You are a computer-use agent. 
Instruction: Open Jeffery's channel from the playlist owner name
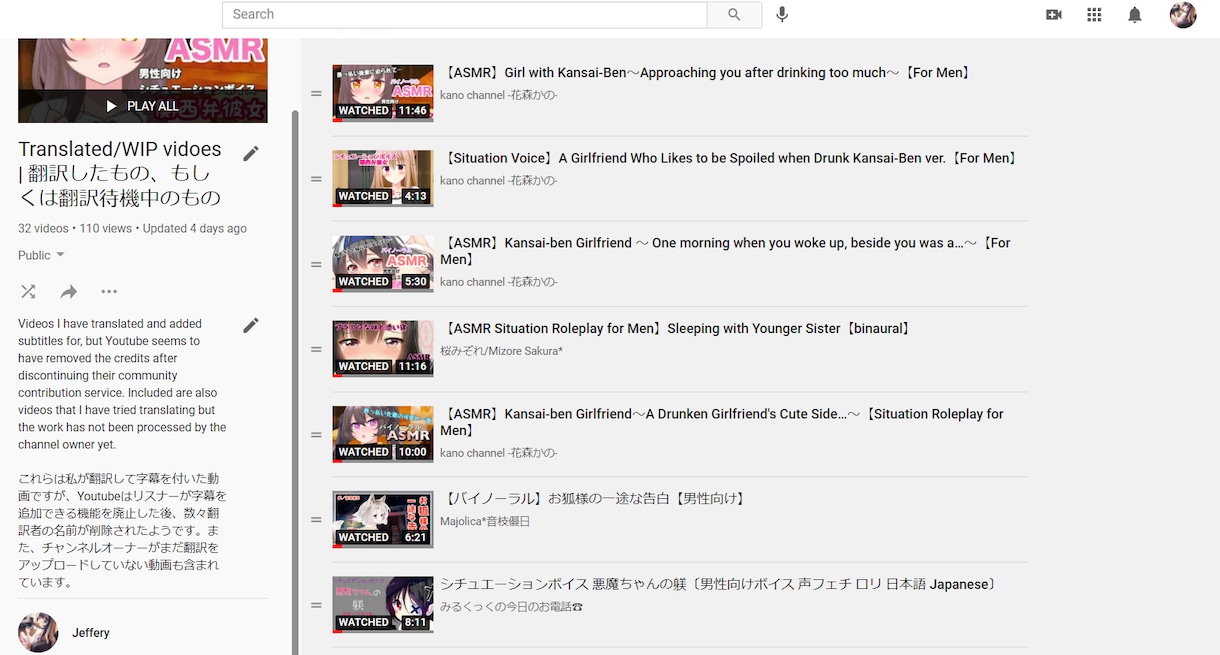[91, 633]
